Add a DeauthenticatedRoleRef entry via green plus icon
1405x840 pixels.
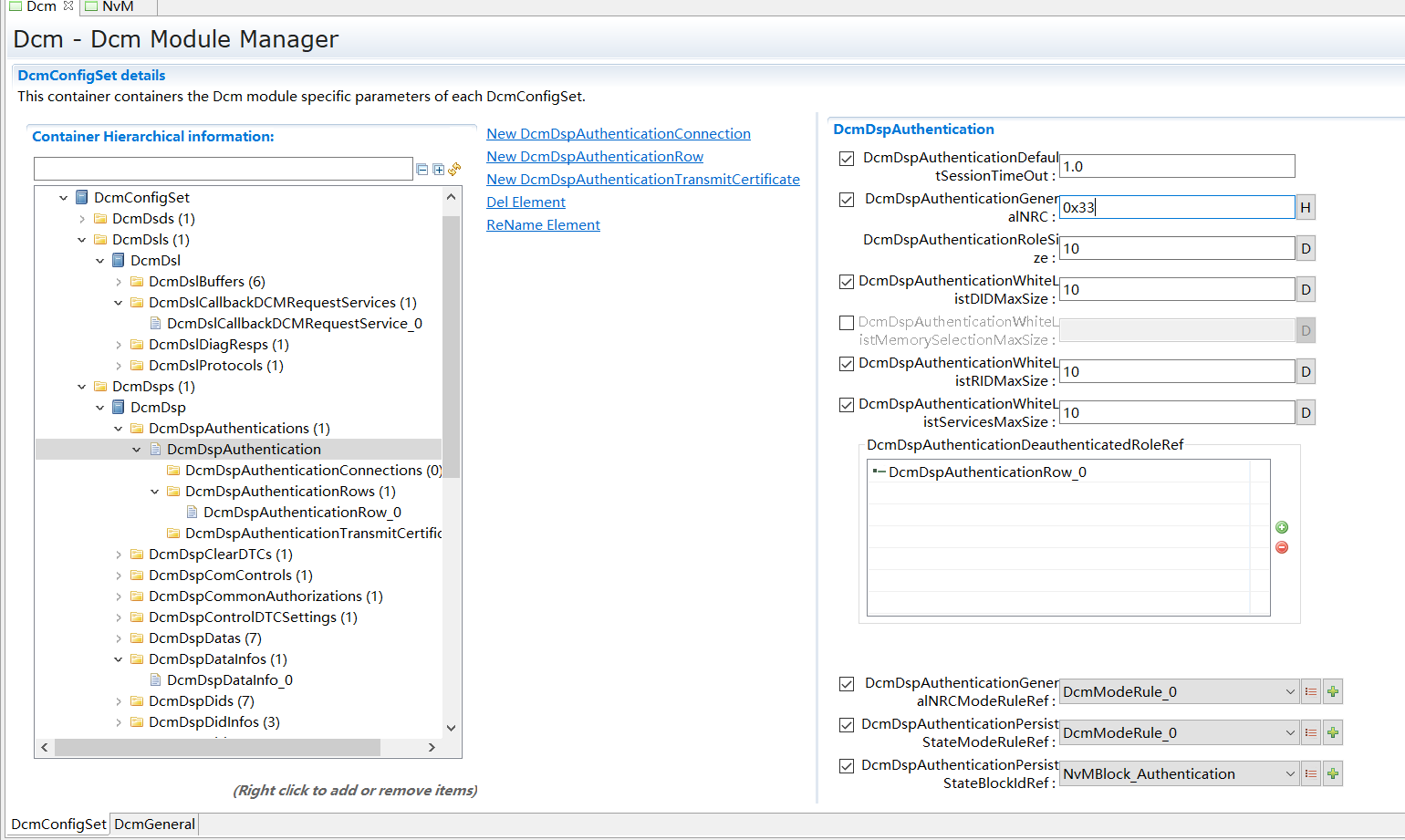(x=1282, y=527)
